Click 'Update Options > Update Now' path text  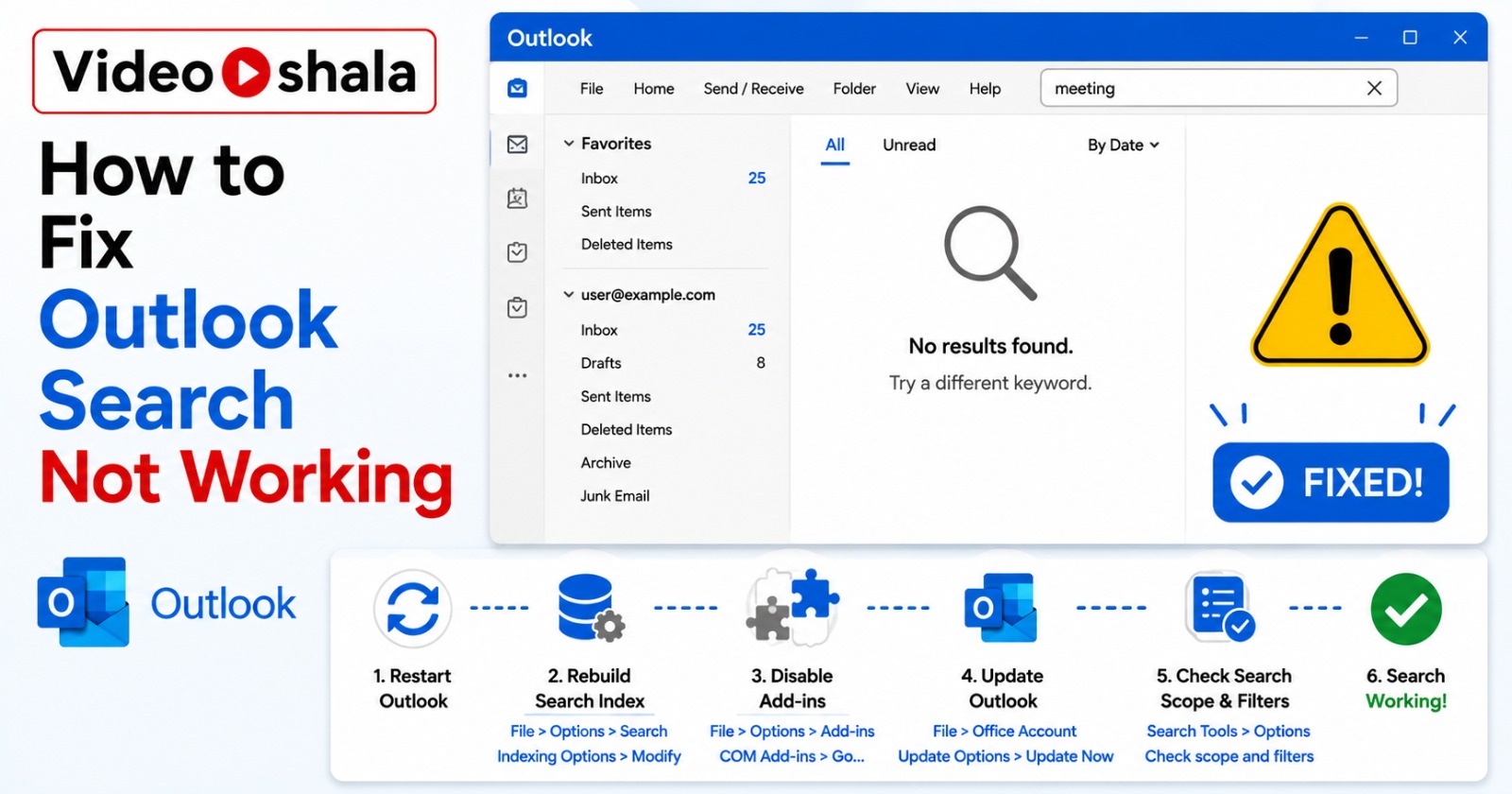pyautogui.click(x=1005, y=756)
